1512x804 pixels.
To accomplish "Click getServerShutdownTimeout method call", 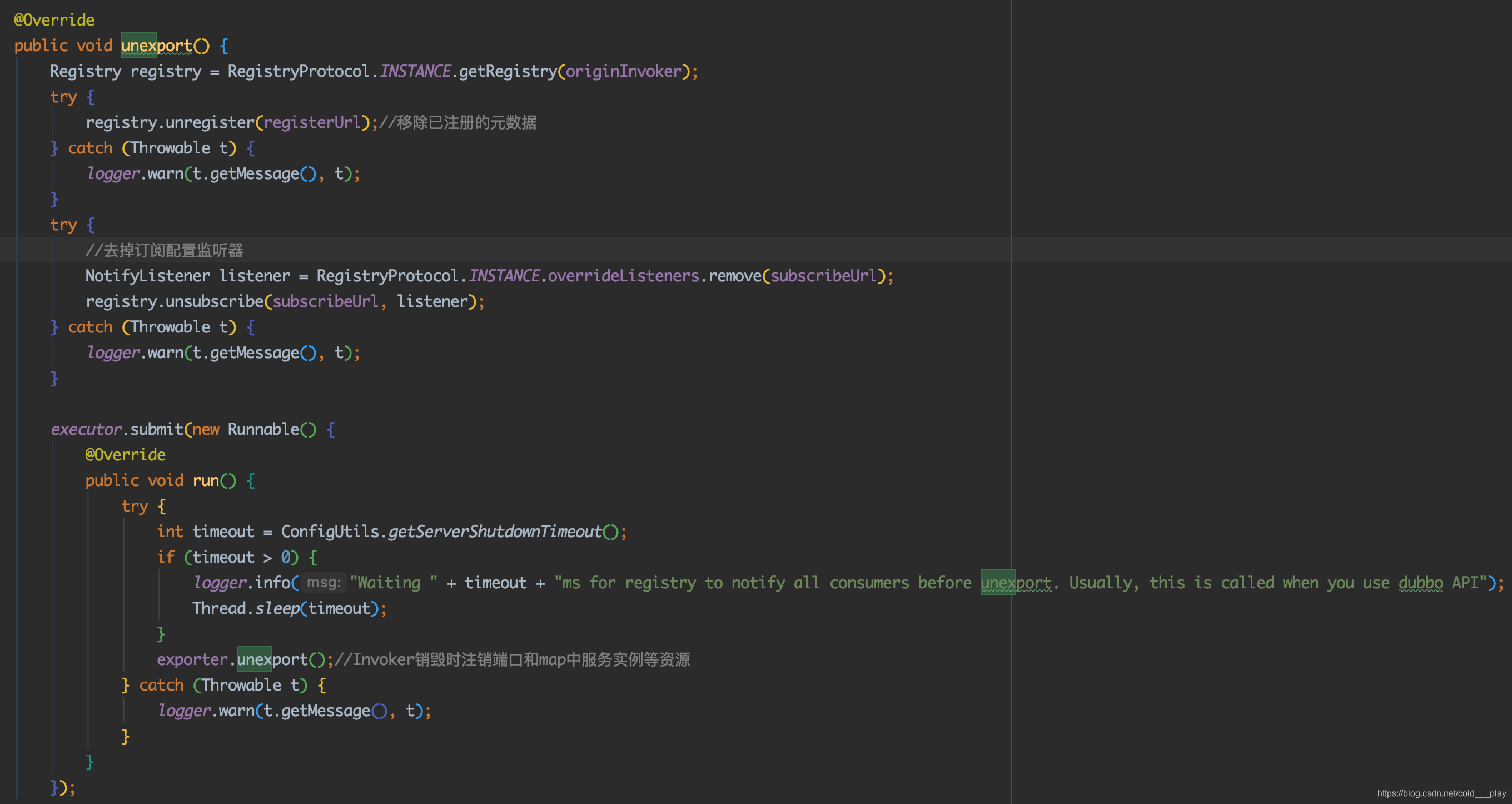I will pos(495,532).
